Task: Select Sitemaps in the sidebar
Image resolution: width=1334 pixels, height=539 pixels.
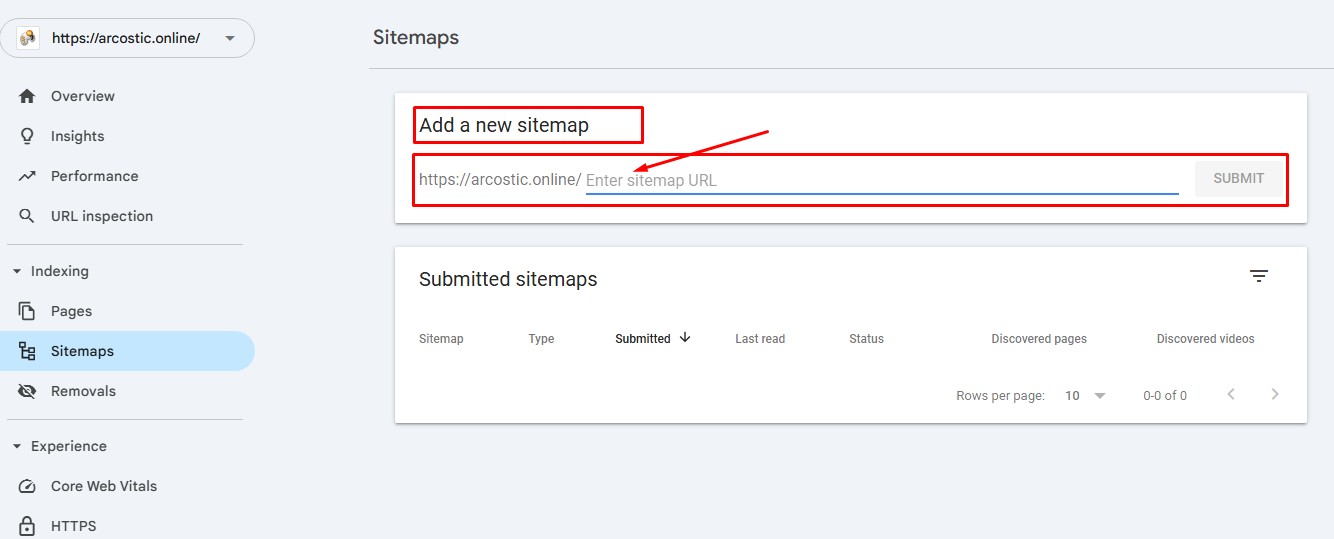Action: 82,351
